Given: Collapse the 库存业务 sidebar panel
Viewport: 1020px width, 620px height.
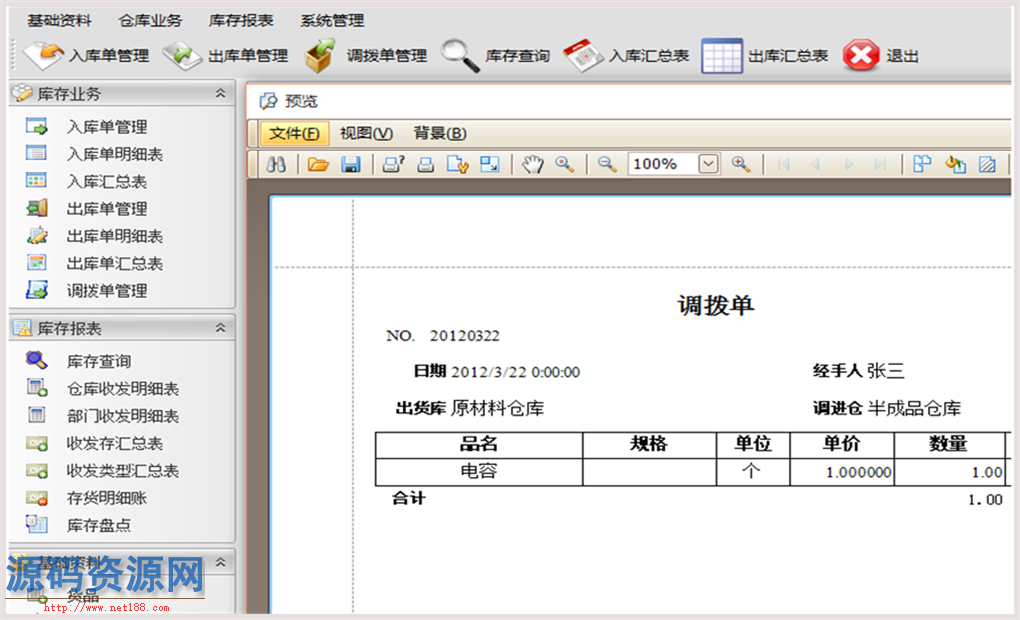Looking at the screenshot, I should pyautogui.click(x=220, y=93).
